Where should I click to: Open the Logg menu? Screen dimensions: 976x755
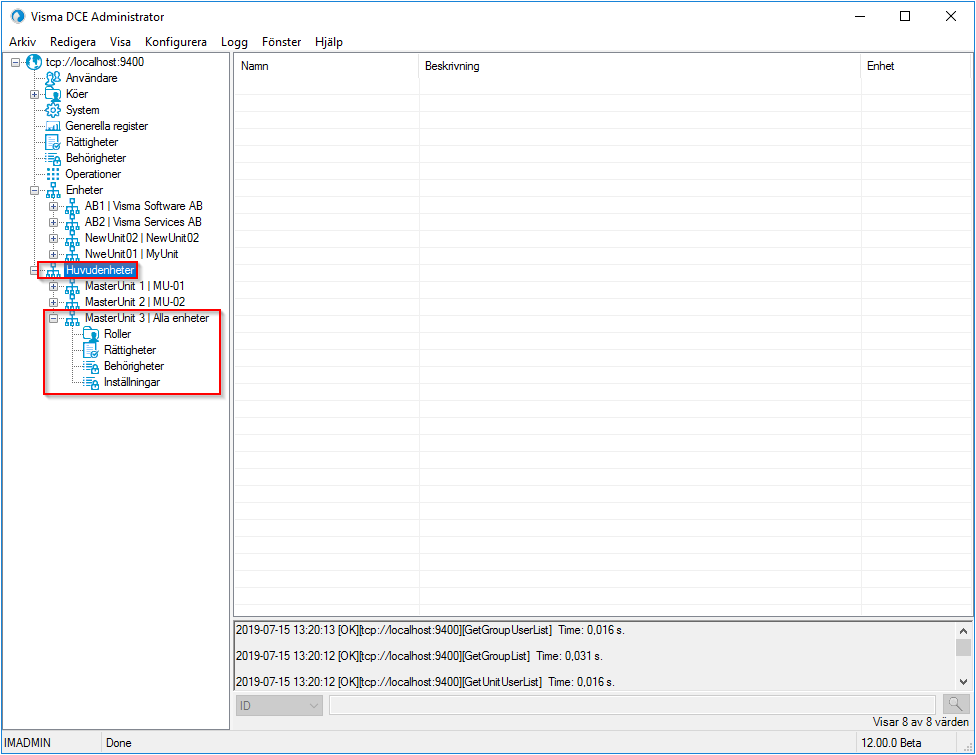point(234,42)
